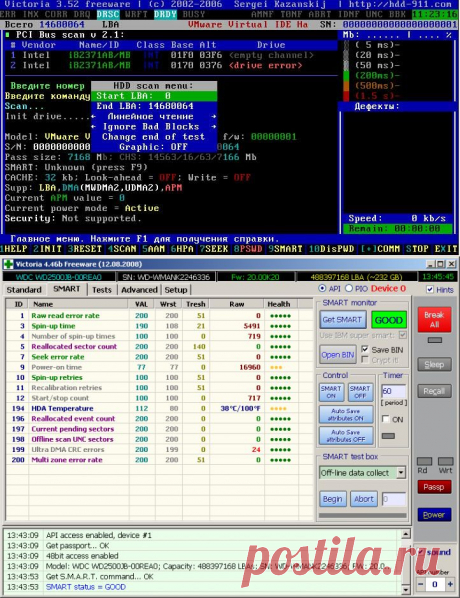Click 1HELP in Victoria 3.52 function bar
This screenshot has width=460, height=598.
14,249
